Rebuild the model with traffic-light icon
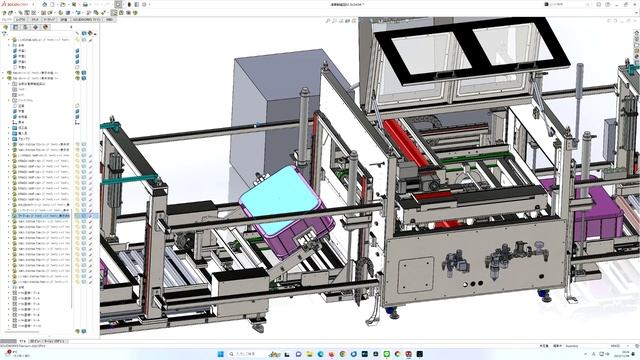 tap(129, 4)
